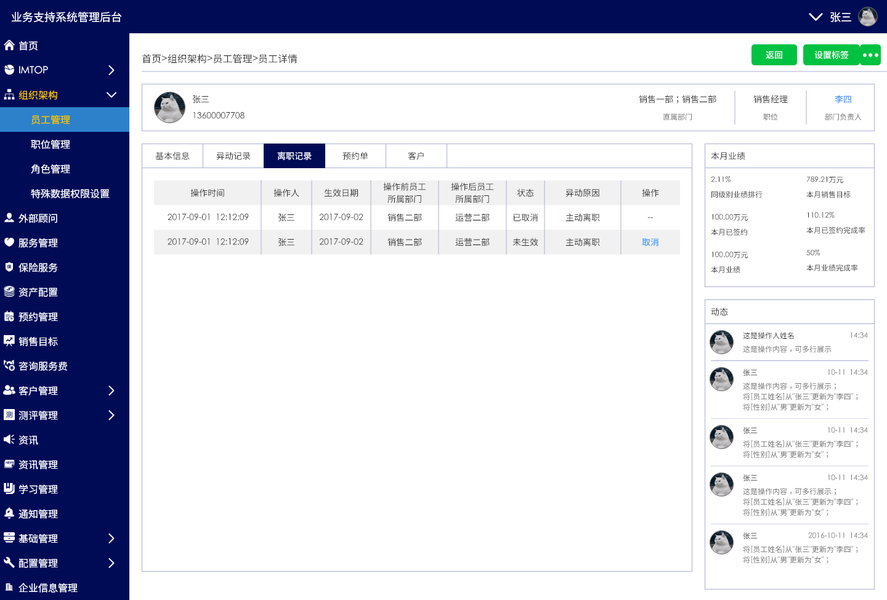Click the 异动原因 column header
Image resolution: width=887 pixels, height=600 pixels.
coord(583,193)
